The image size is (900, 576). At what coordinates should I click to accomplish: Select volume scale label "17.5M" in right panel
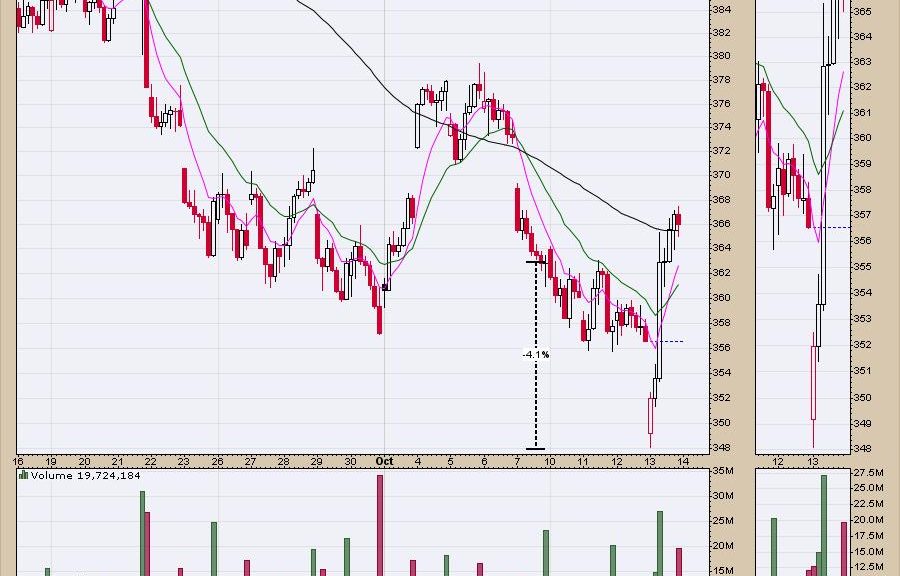pyautogui.click(x=869, y=536)
